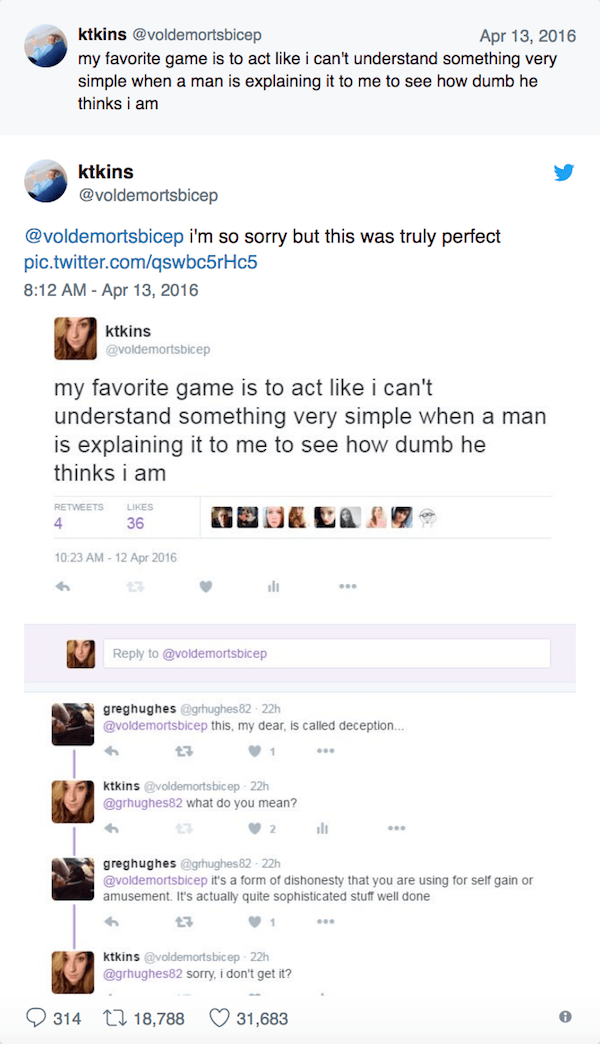Click retweet icon under the quoted 12 Apr tweet
Viewport: 600px width, 1044px height.
(x=135, y=587)
